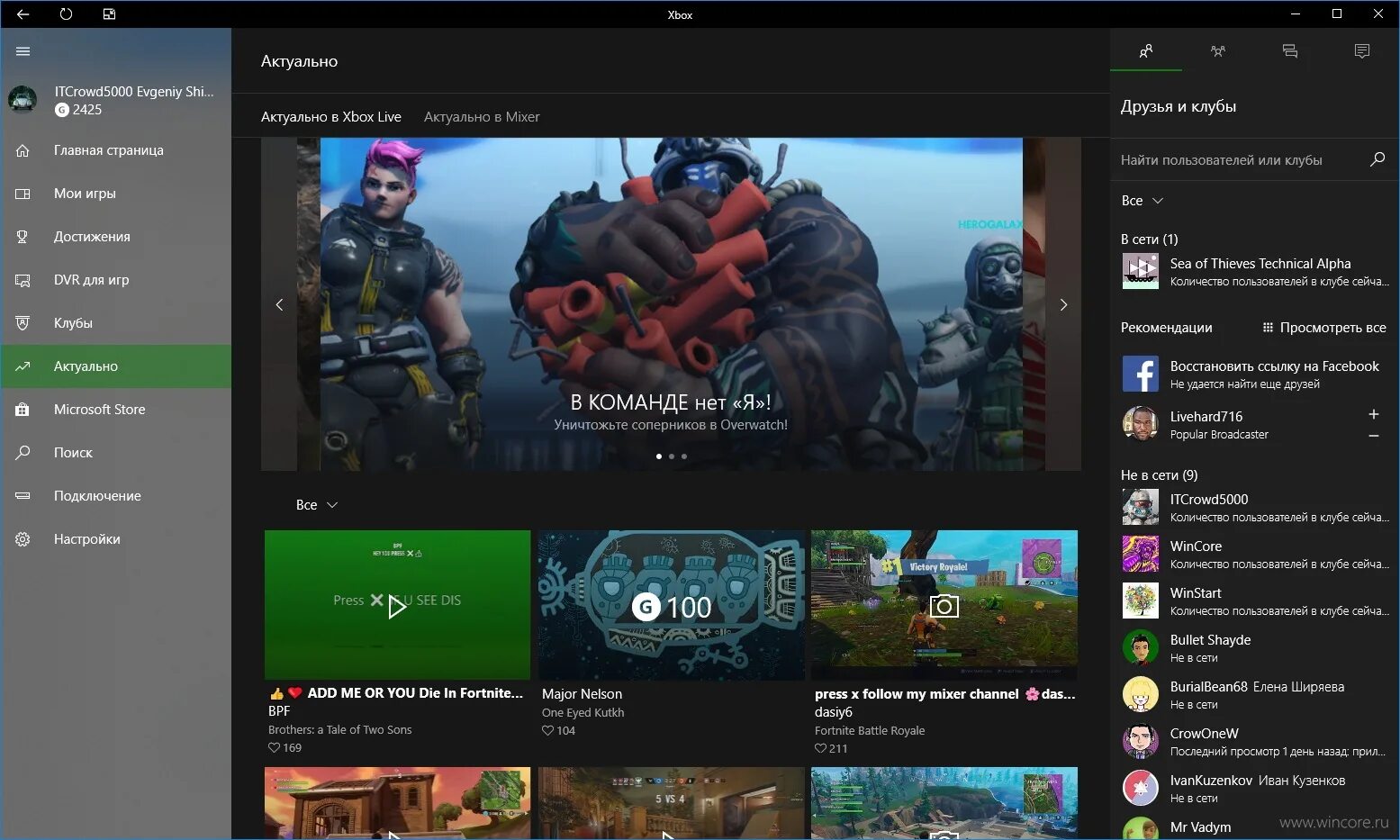Viewport: 1400px width, 840px height.
Task: Click the refresh icon in title bar
Action: (66, 14)
